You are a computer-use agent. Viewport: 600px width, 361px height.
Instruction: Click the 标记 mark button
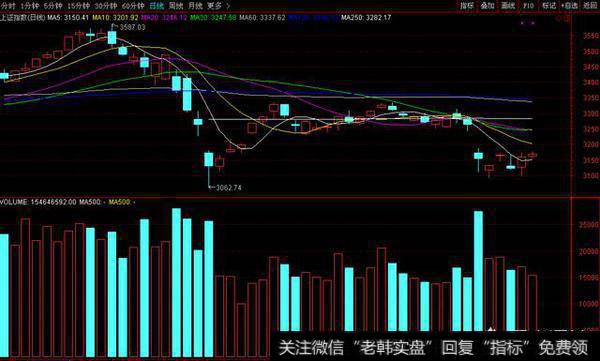point(549,5)
